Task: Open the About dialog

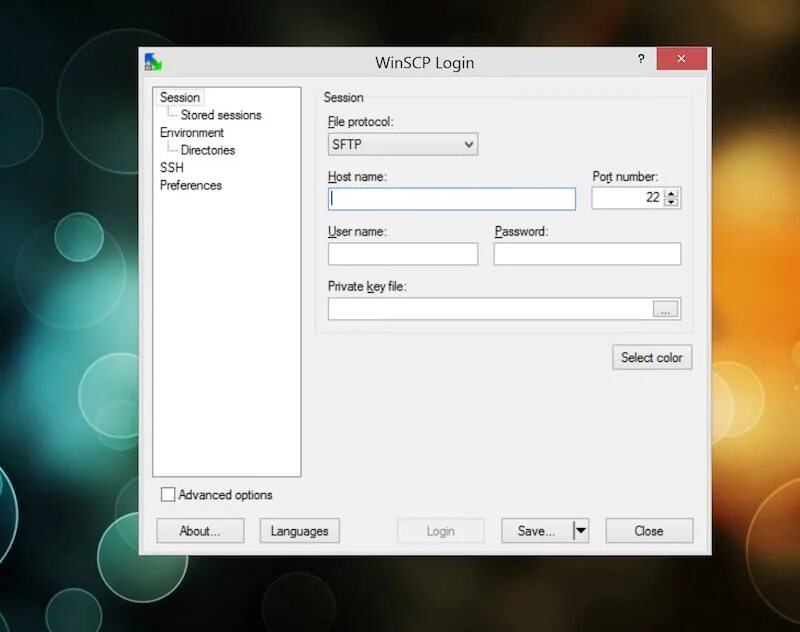Action: coord(200,531)
